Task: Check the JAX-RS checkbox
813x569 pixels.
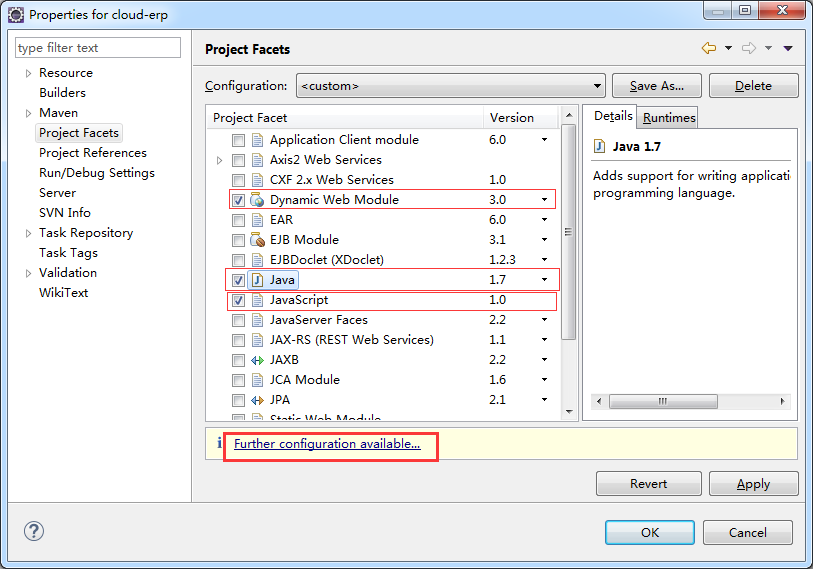Action: [239, 340]
